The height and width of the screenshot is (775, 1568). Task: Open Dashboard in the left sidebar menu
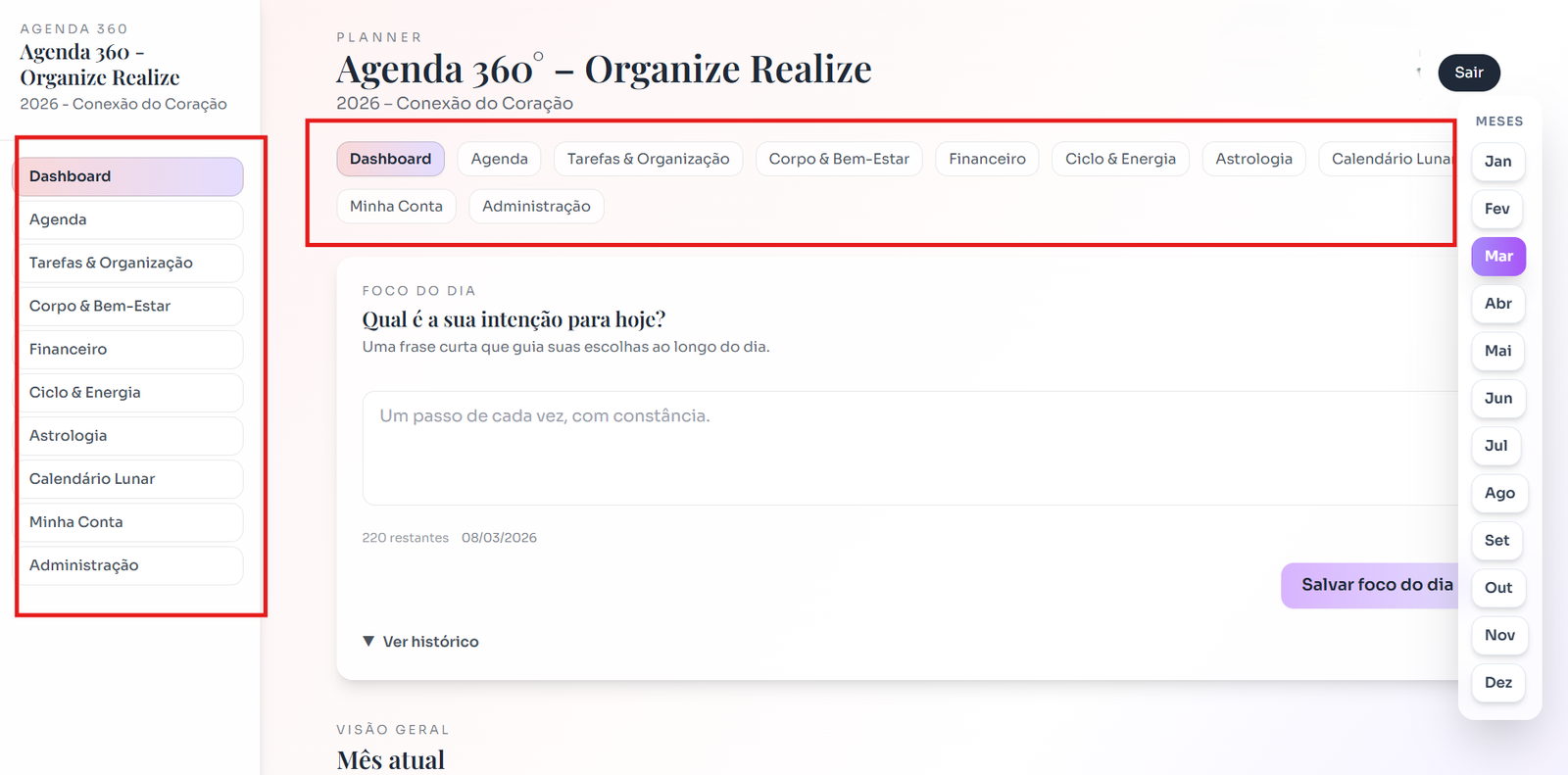pyautogui.click(x=128, y=176)
